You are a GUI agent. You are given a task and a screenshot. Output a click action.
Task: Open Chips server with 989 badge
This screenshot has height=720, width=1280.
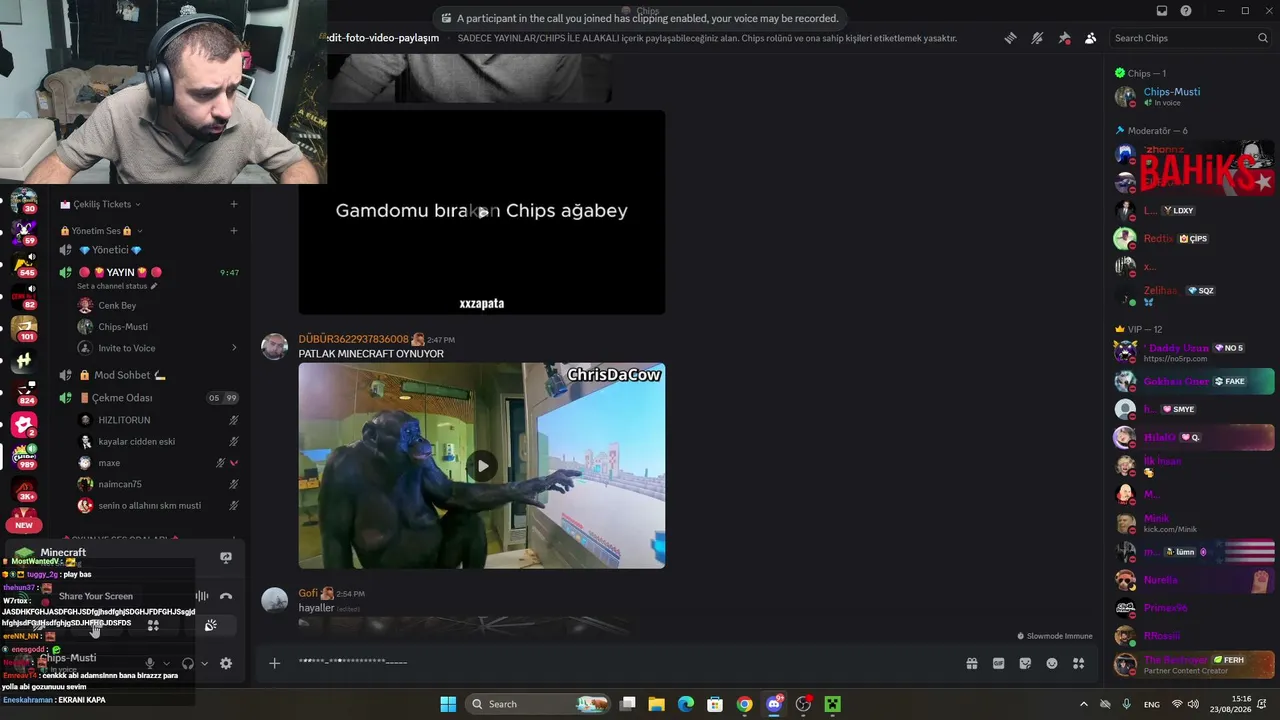(24, 457)
